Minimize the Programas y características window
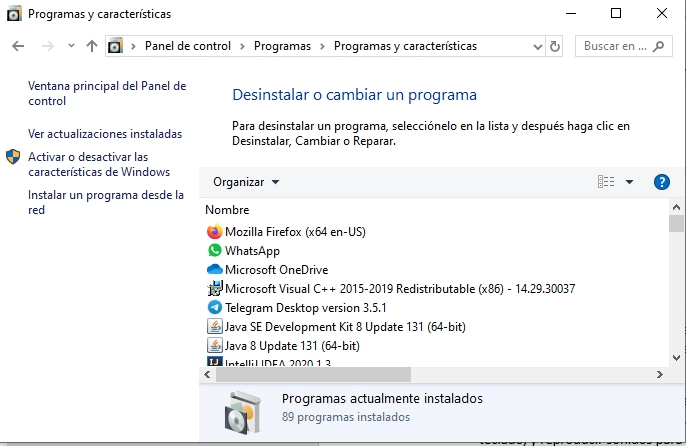This screenshot has height=446, width=686. pyautogui.click(x=571, y=14)
